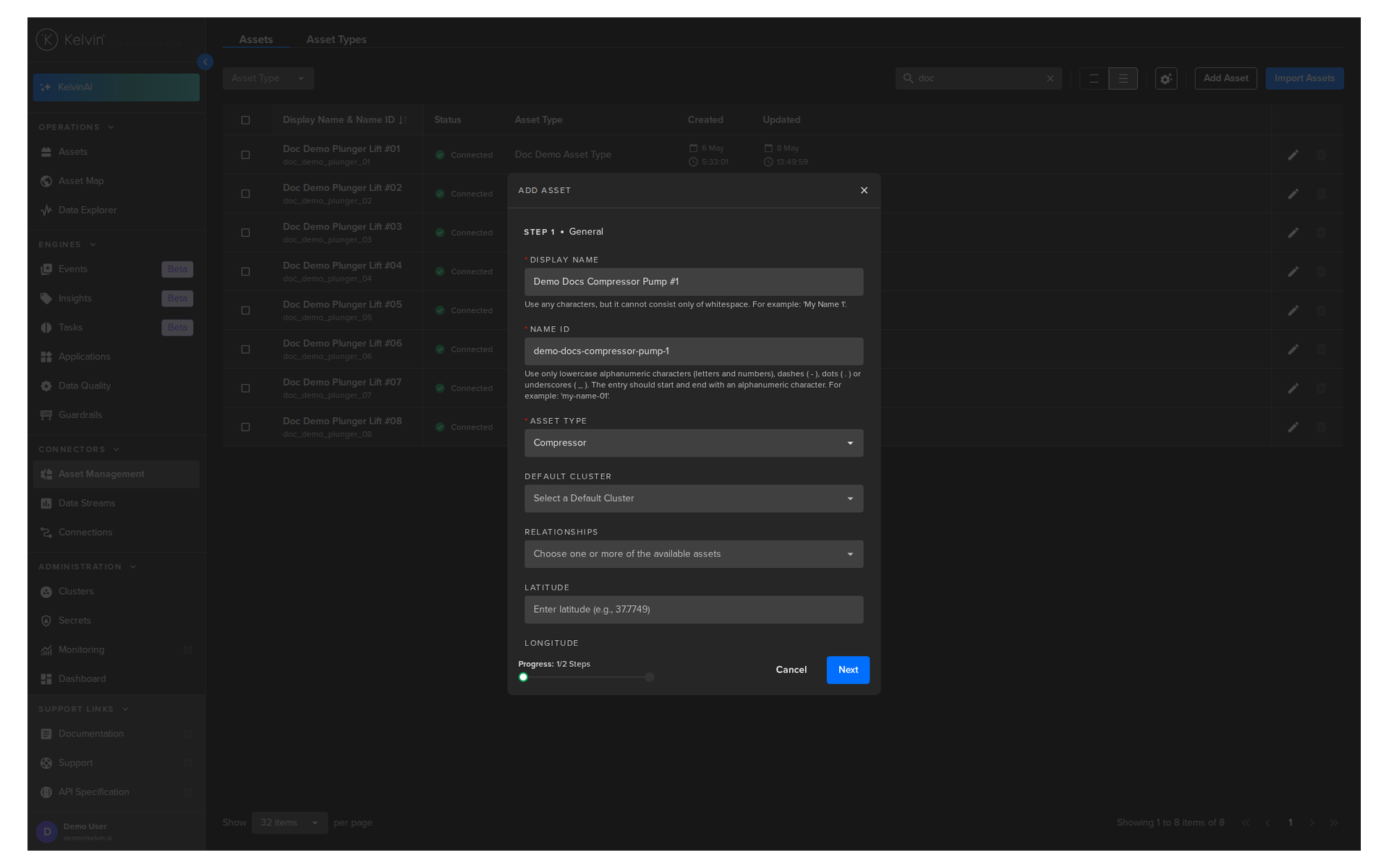Screen dimensions: 1389x868
Task: Open API Specification globe icon
Action: (x=46, y=792)
